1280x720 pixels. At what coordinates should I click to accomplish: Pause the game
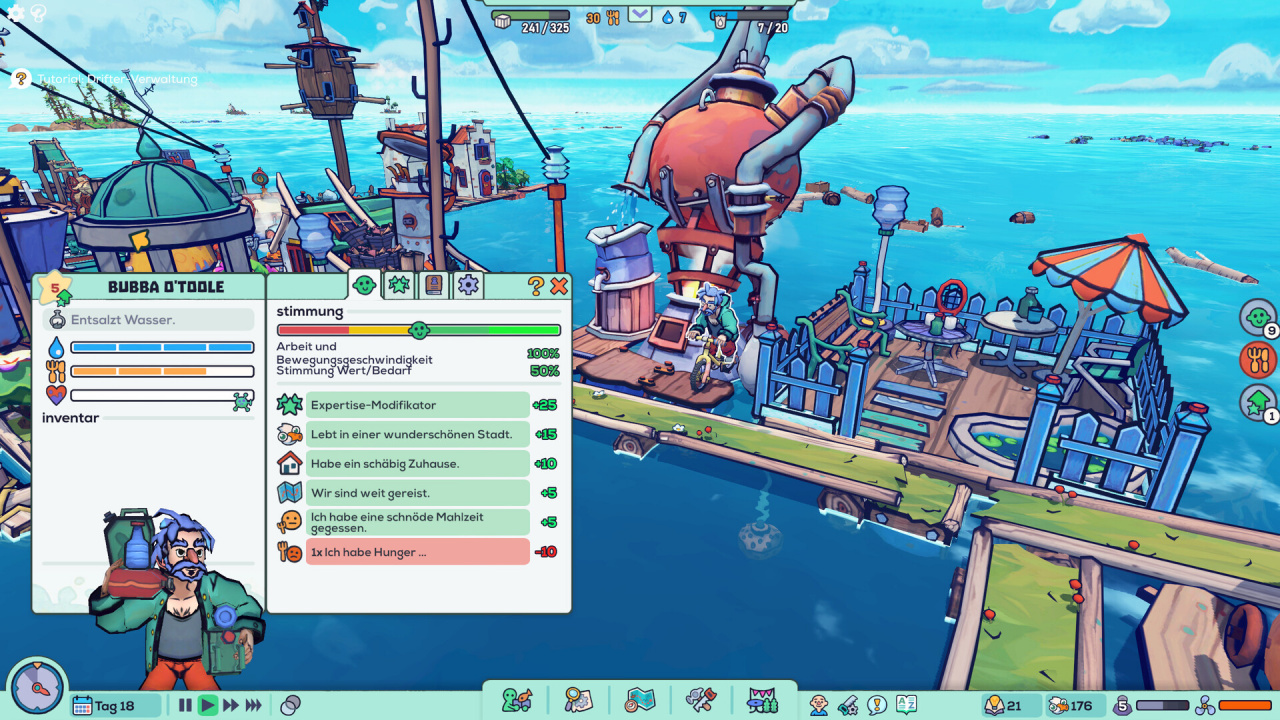(185, 705)
